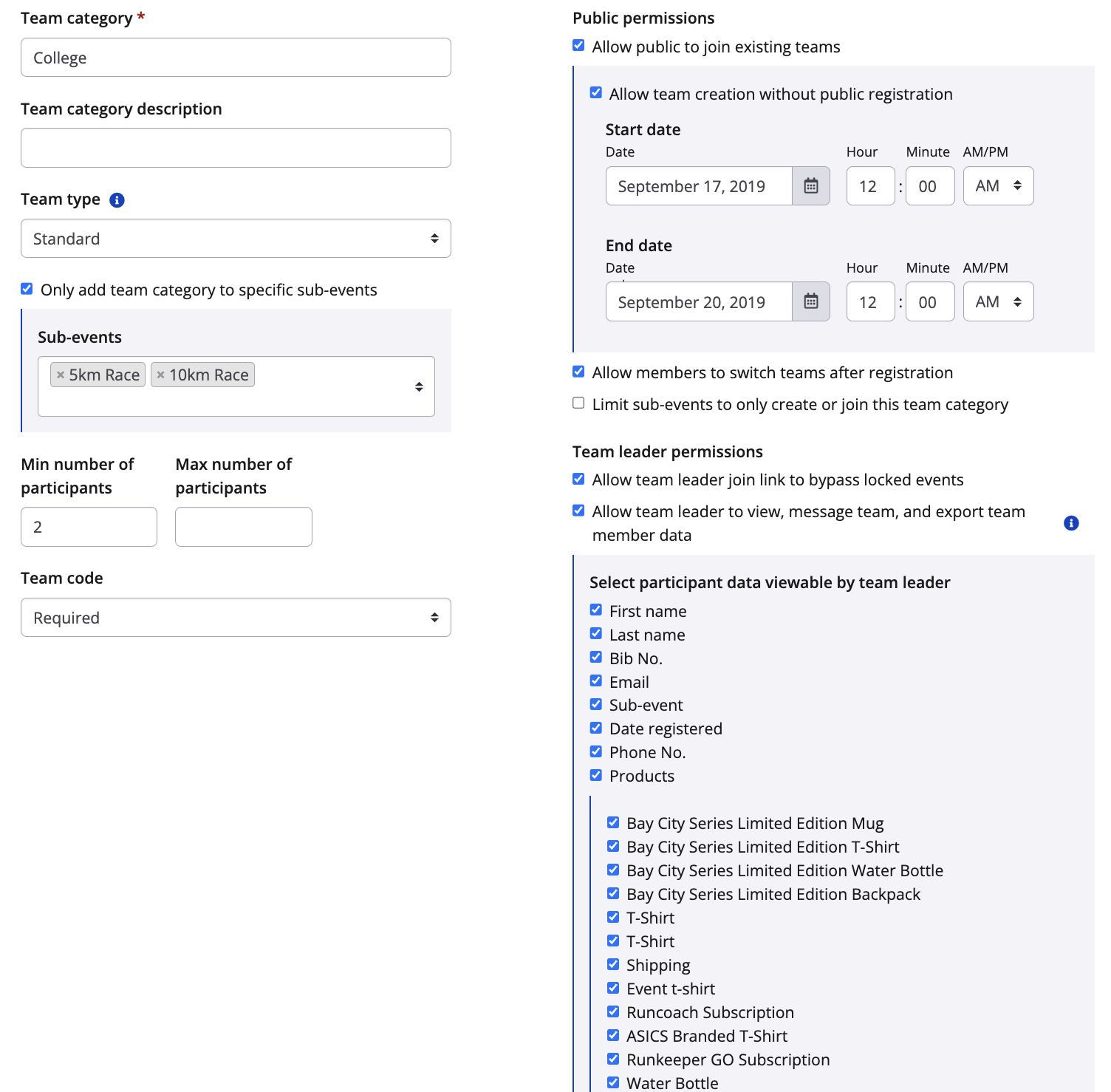Remove the 10km Race sub-event tag
Image resolution: width=1111 pixels, height=1092 pixels.
160,375
